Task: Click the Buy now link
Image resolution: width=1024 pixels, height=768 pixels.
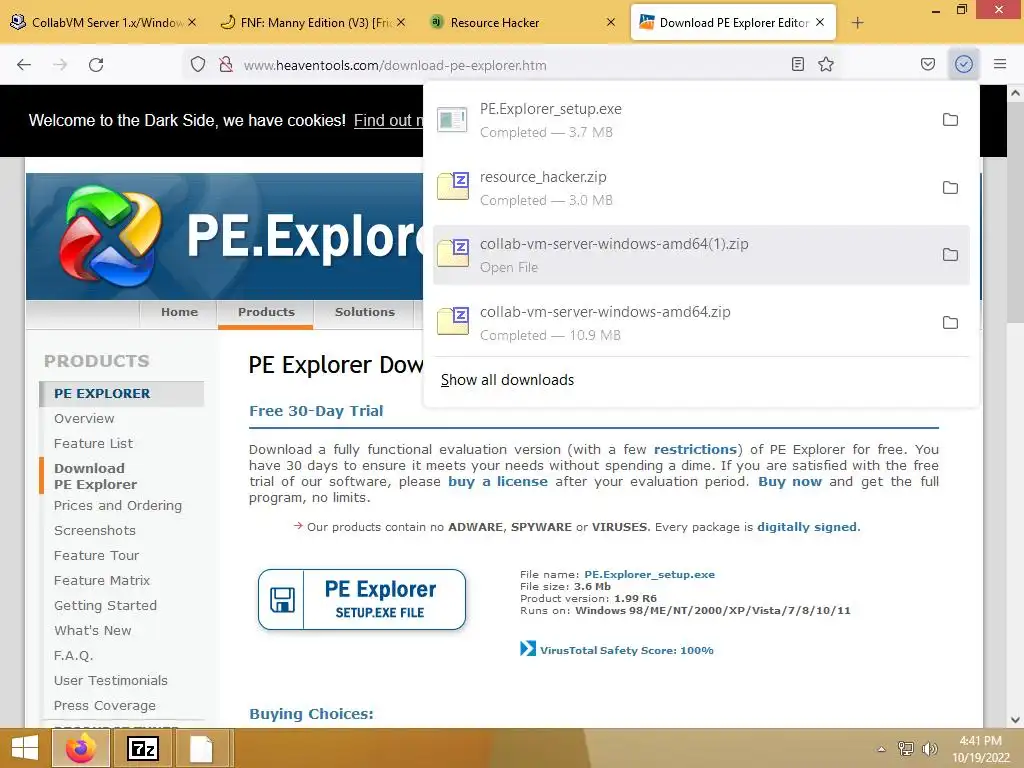Action: click(x=790, y=481)
